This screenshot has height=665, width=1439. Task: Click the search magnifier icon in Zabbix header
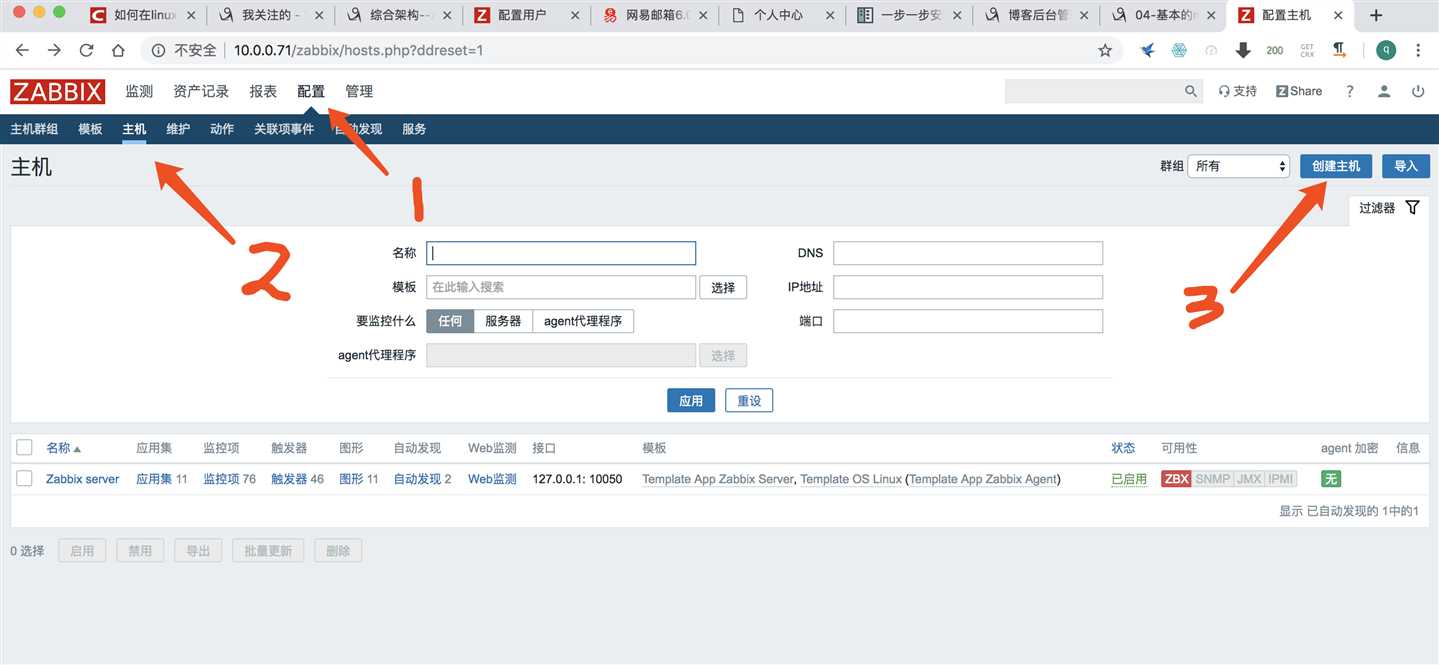tap(1191, 91)
